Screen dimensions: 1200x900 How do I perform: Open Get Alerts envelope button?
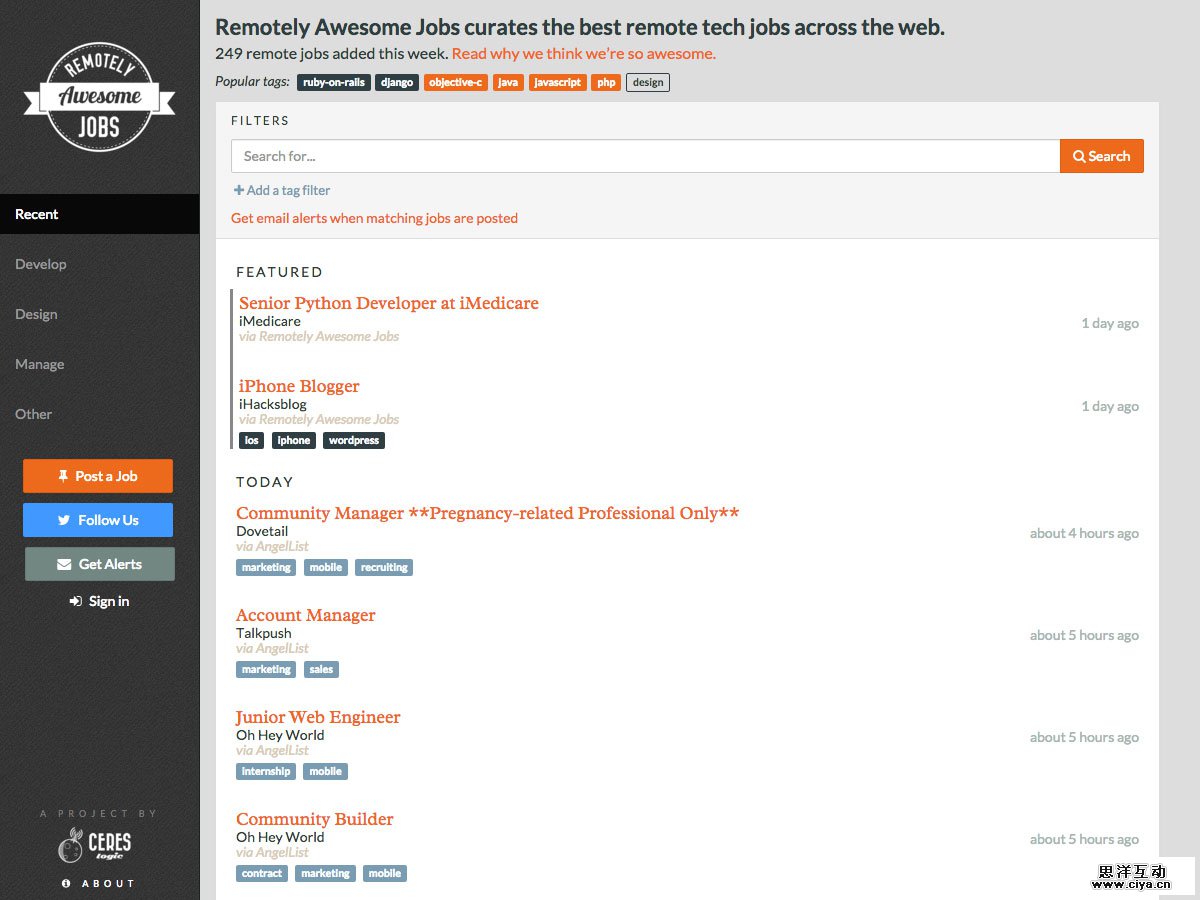click(x=99, y=564)
